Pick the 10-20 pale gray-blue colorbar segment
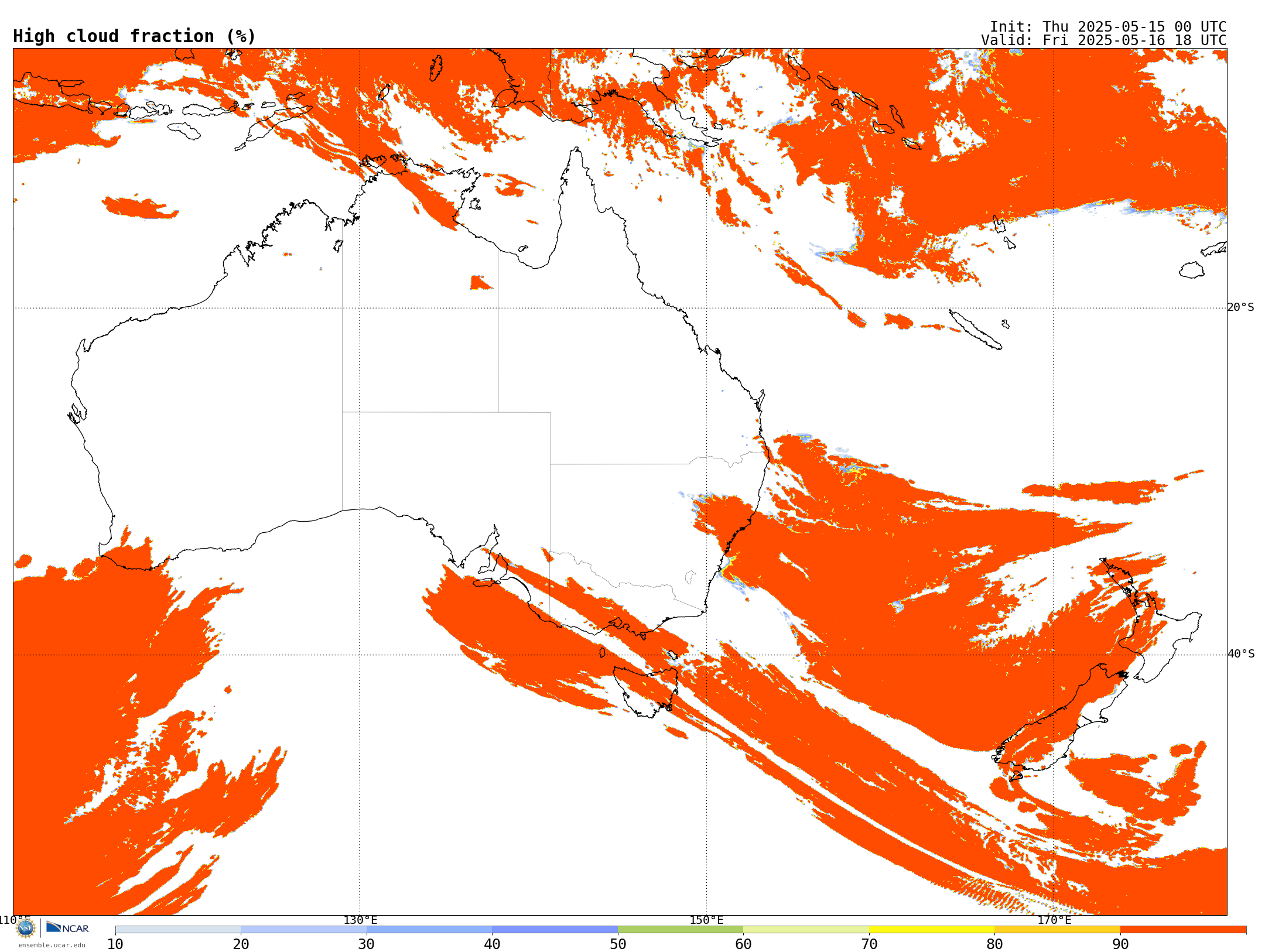 point(178,930)
